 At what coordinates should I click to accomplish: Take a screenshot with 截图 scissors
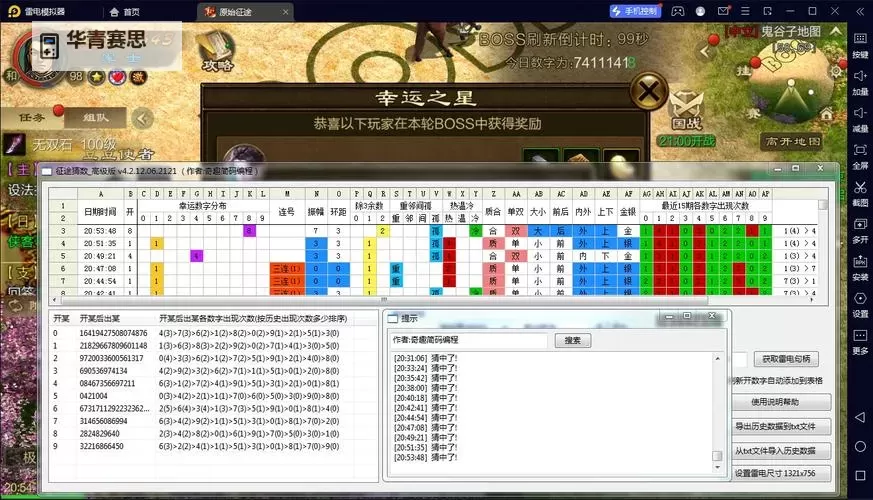(x=860, y=193)
